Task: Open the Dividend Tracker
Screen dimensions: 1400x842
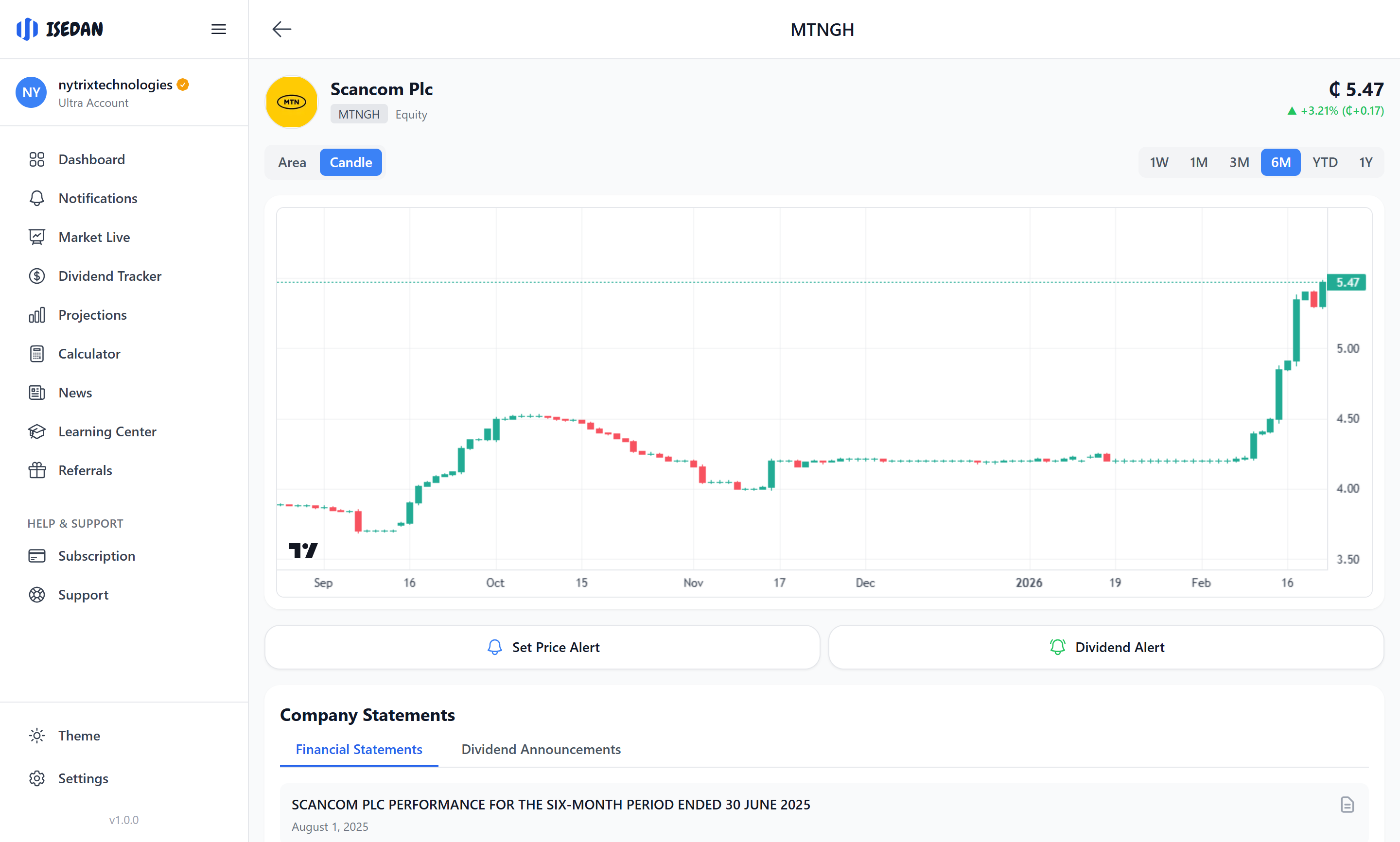Action: click(109, 276)
